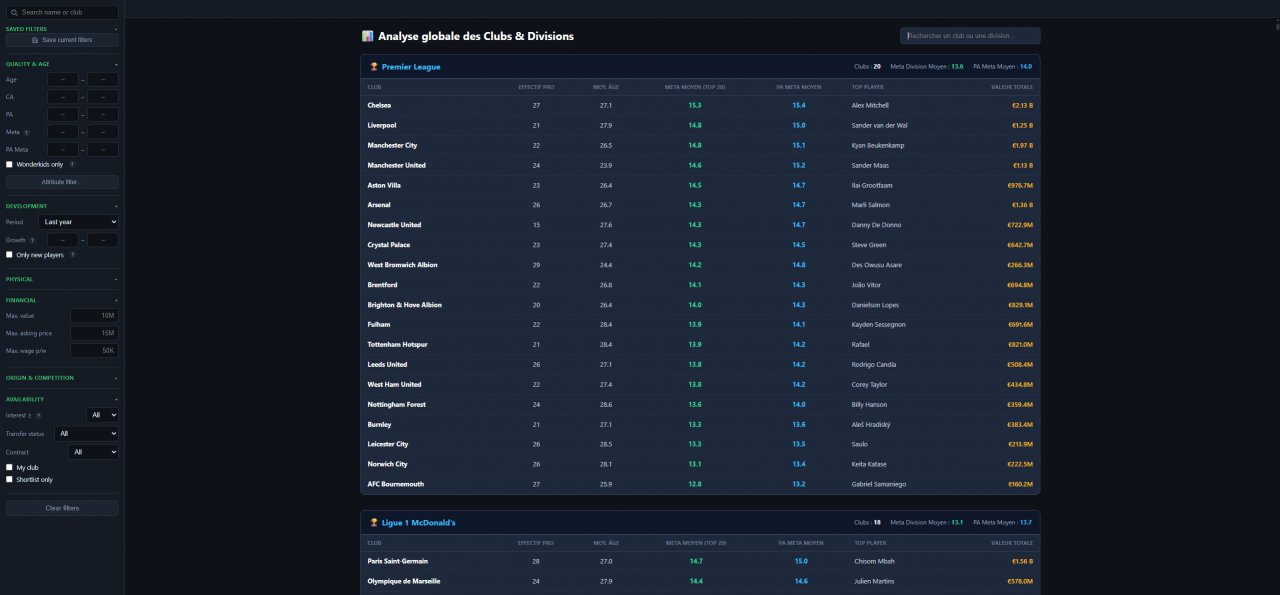Click the Aston Villa club name

coord(384,185)
